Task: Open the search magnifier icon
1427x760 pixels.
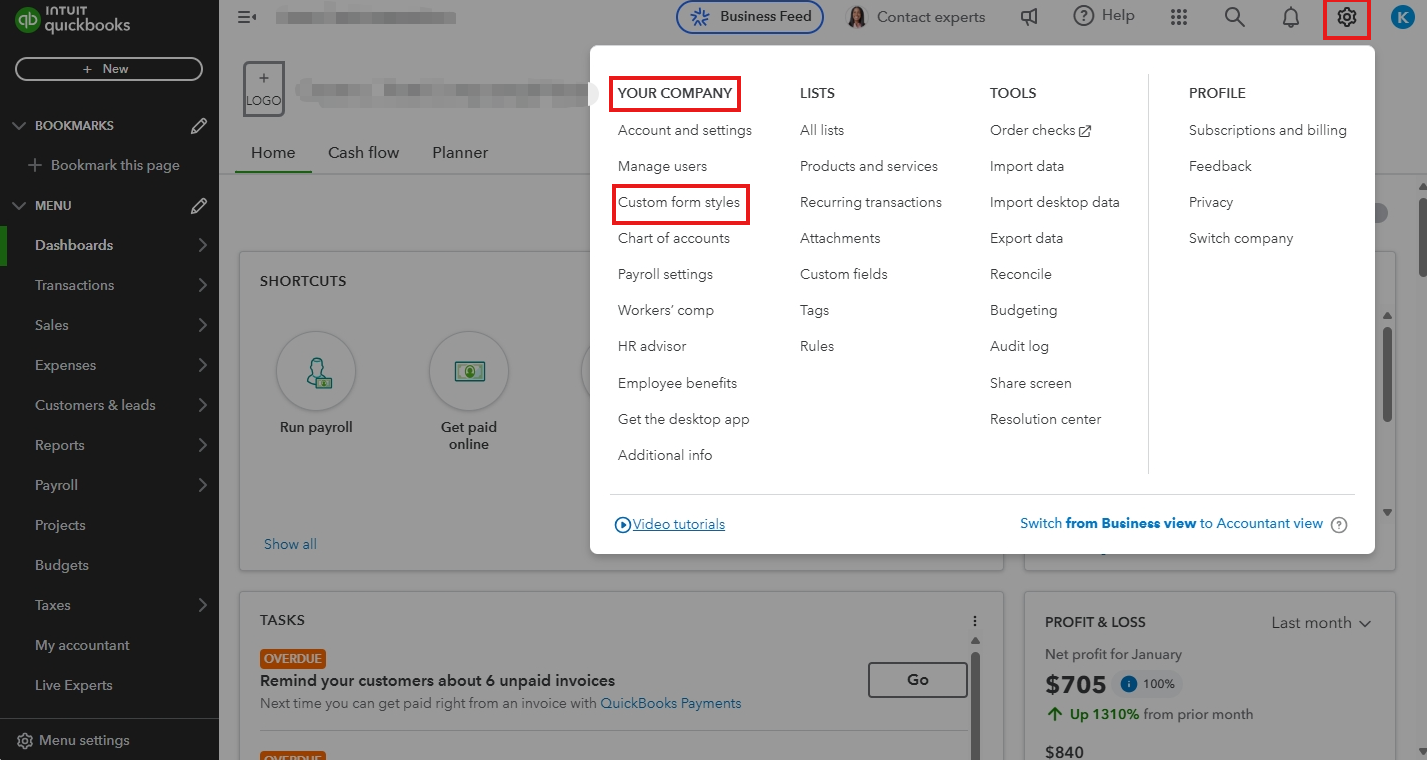Action: coord(1234,17)
